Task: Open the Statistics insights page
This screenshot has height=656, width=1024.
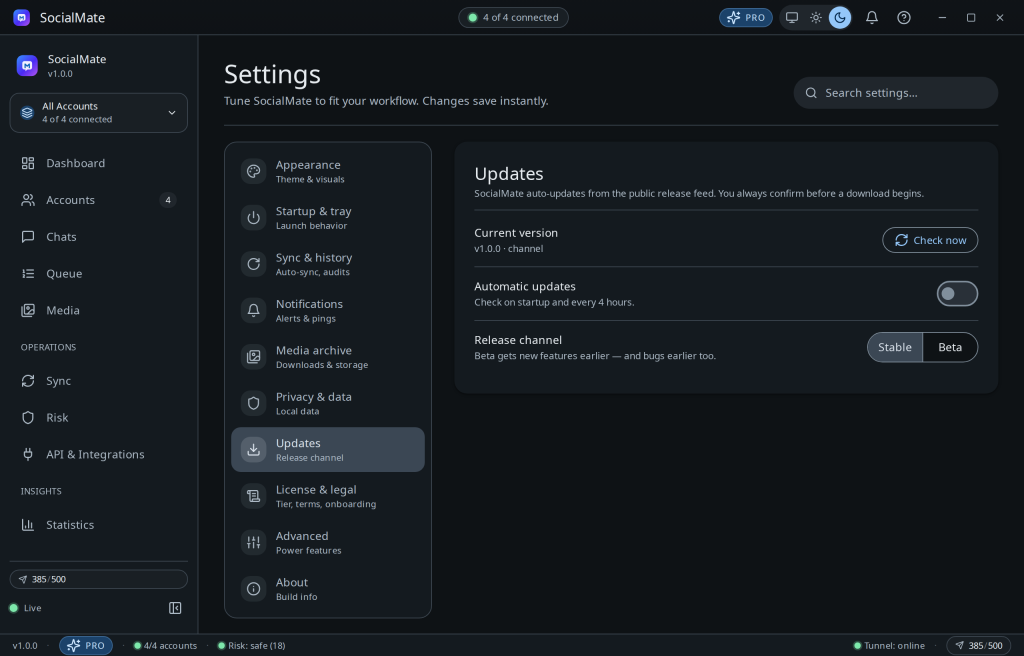Action: point(99,525)
